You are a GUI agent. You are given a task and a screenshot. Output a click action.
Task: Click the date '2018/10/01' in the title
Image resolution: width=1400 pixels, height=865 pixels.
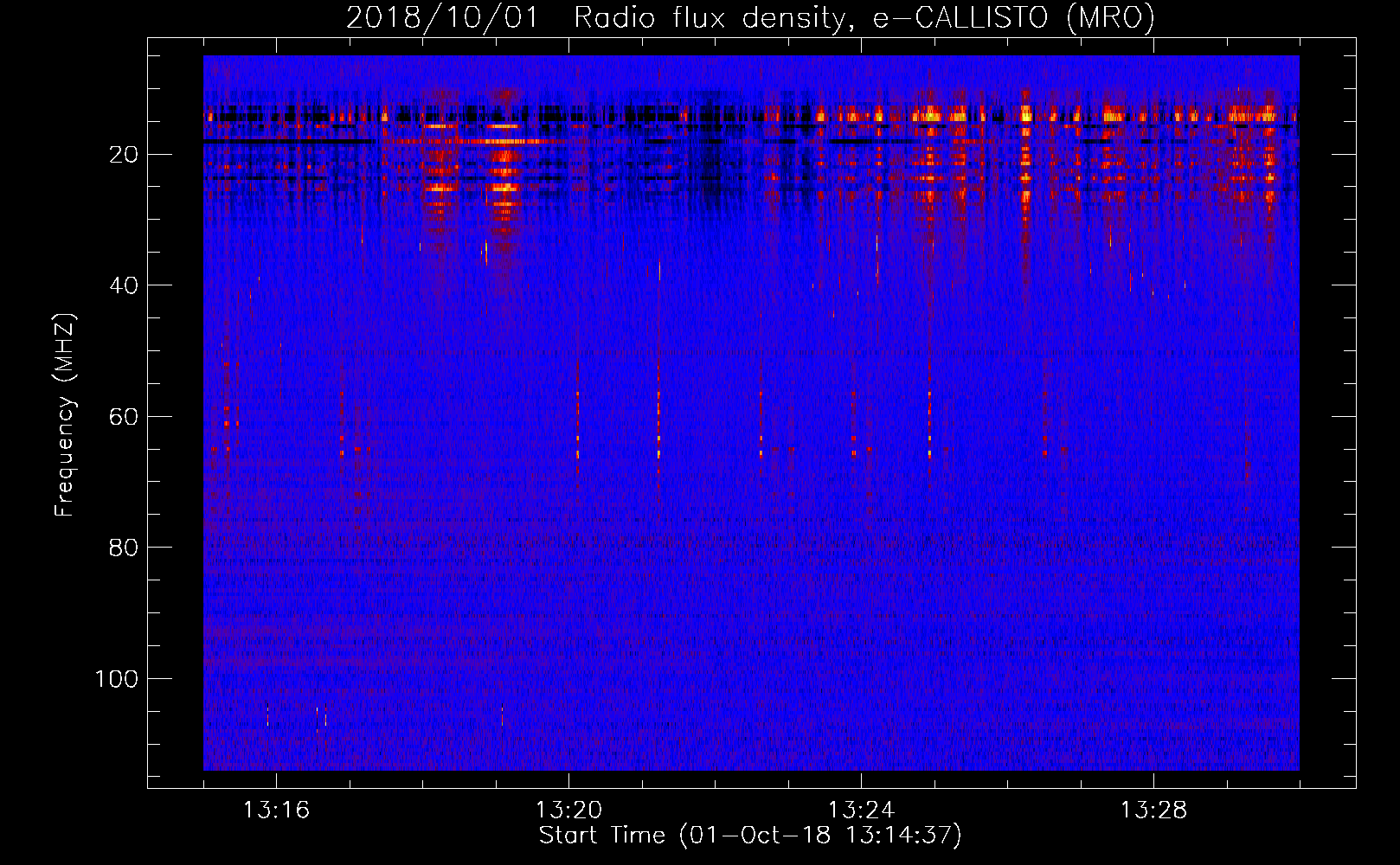pyautogui.click(x=442, y=17)
